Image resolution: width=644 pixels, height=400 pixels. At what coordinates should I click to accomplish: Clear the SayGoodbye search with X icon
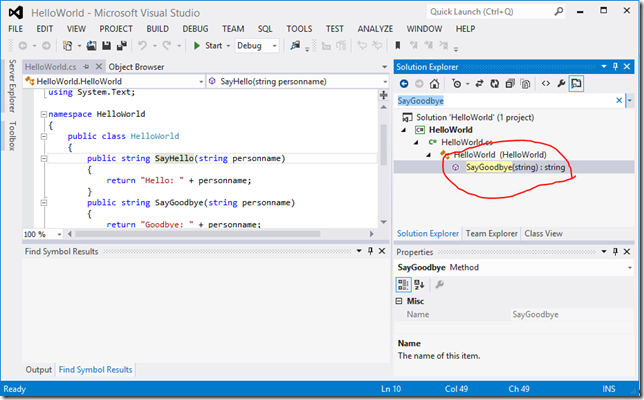(x=619, y=101)
